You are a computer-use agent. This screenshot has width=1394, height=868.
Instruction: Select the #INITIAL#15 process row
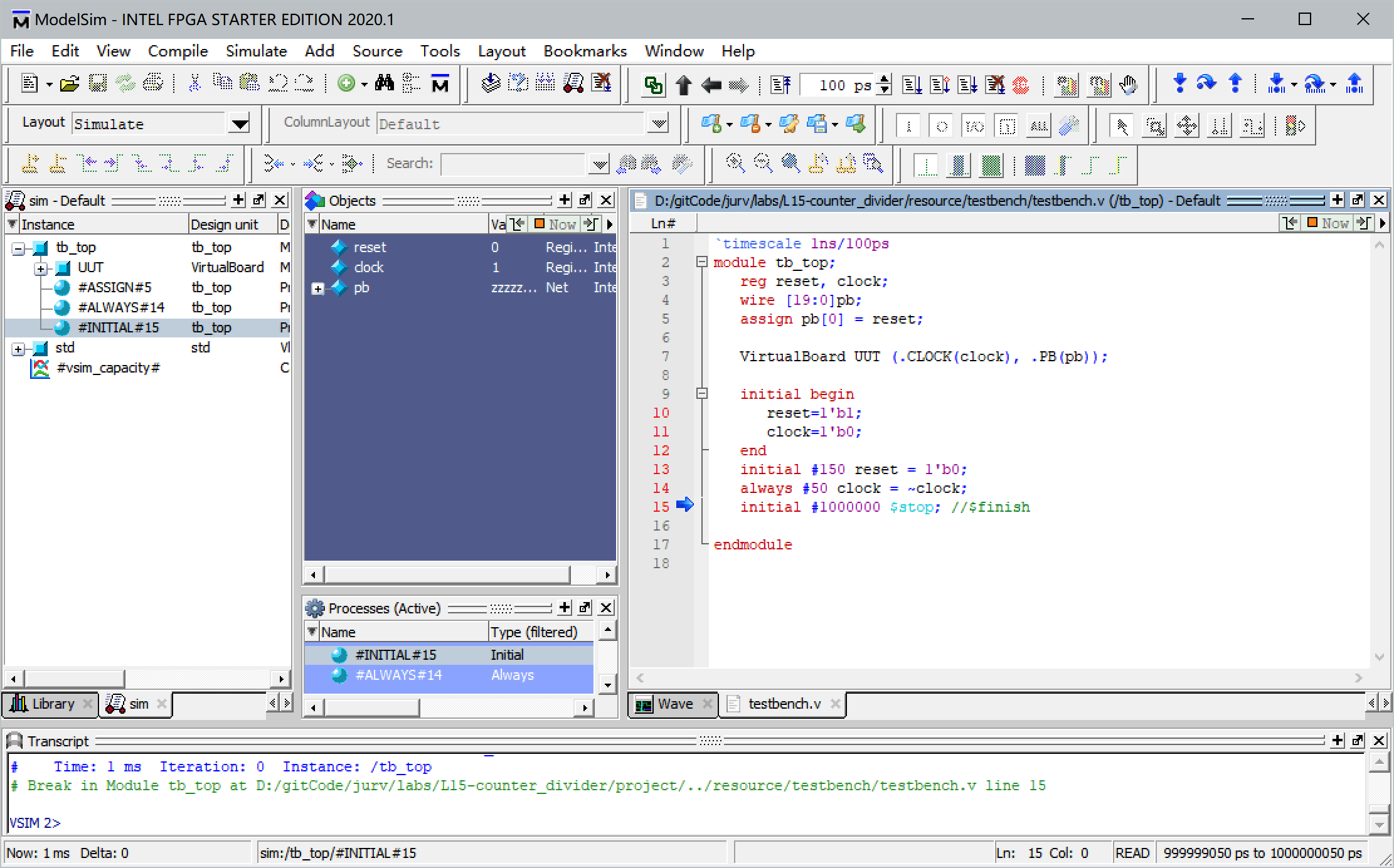449,655
